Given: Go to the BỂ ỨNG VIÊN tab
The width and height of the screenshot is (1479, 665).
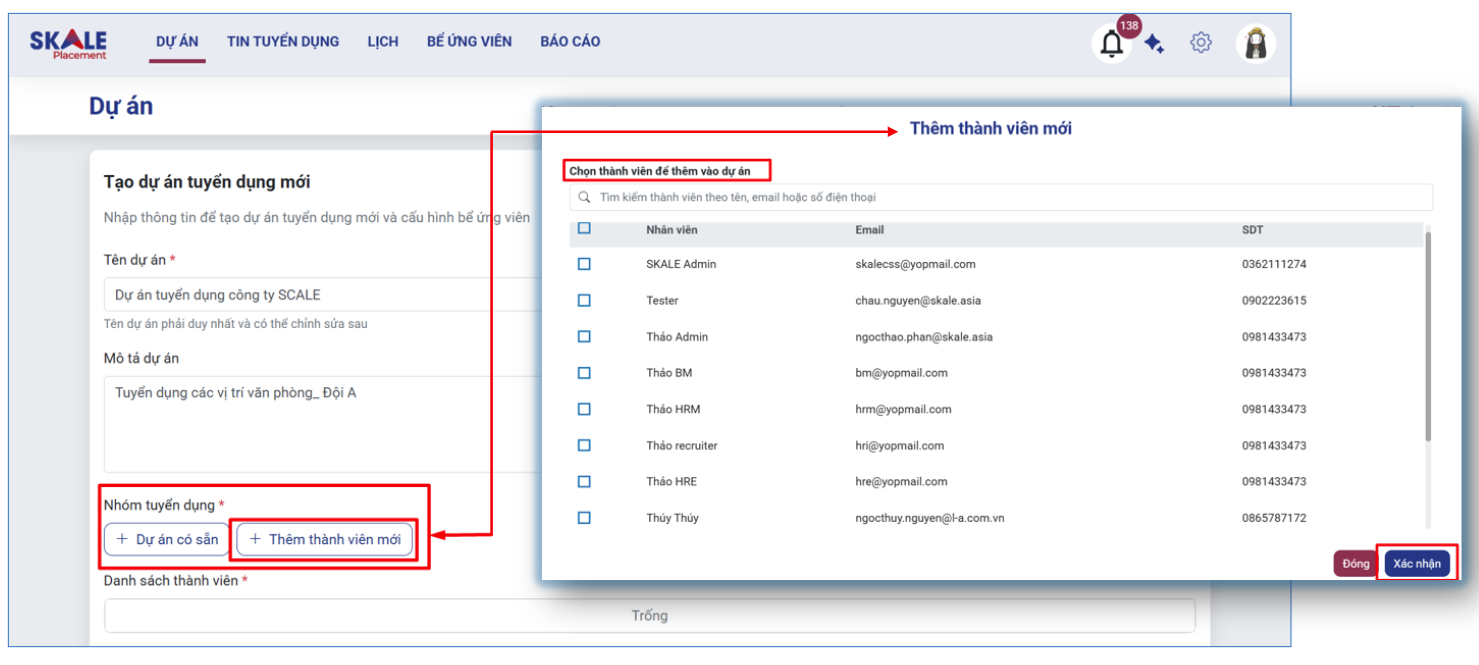Looking at the screenshot, I should point(469,42).
